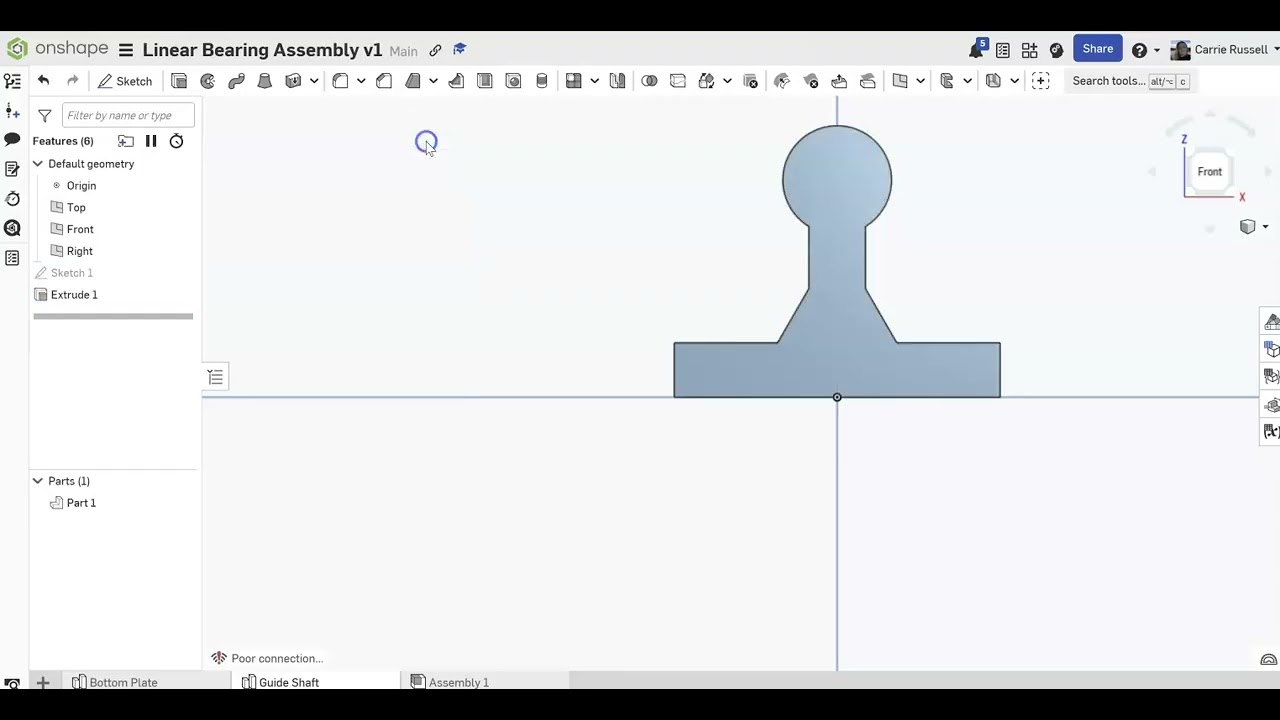Screen dimensions: 1280x720
Task: Select the Plane tool
Action: (x=899, y=81)
